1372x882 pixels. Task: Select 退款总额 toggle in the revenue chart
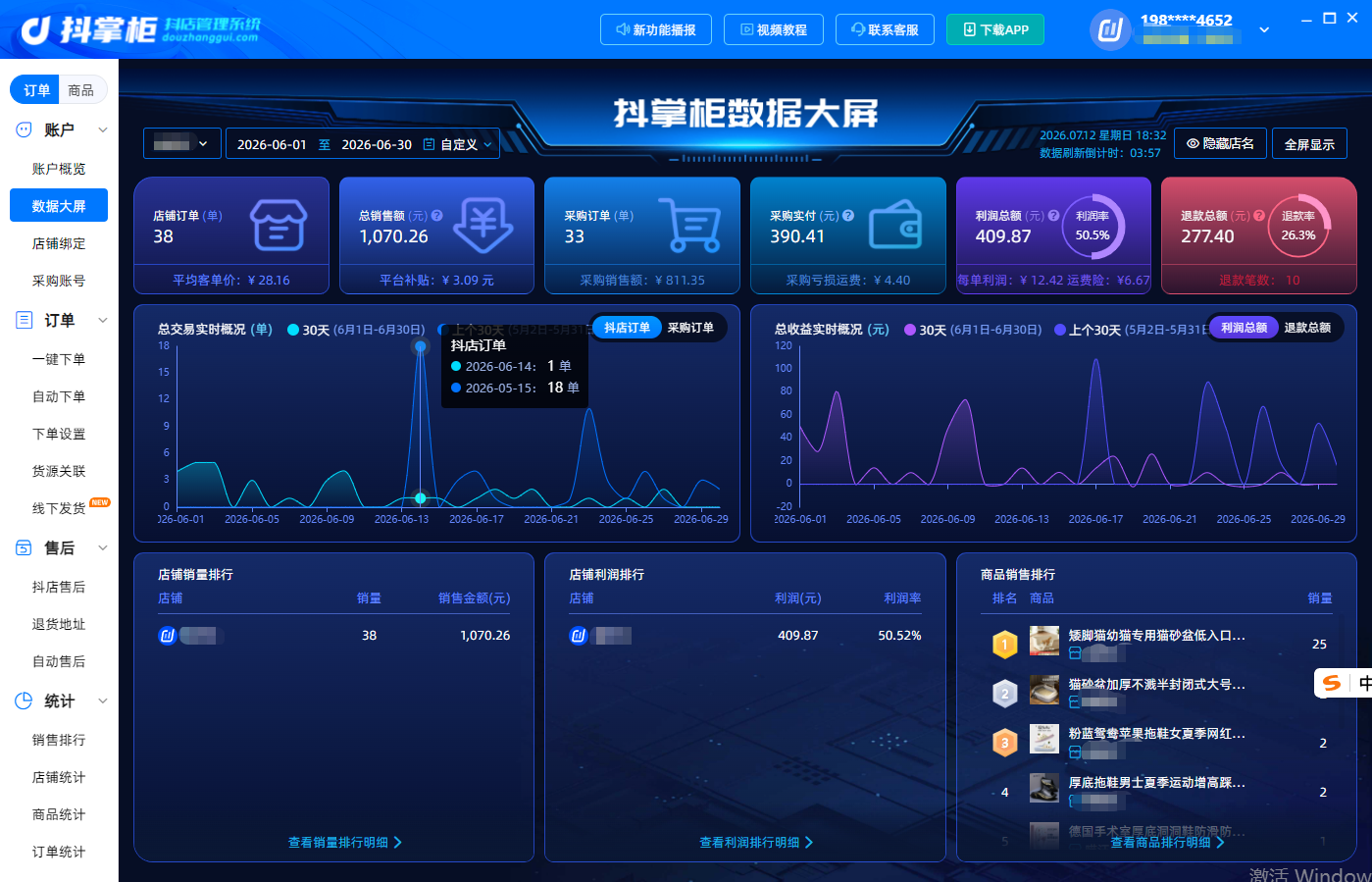(x=1307, y=328)
